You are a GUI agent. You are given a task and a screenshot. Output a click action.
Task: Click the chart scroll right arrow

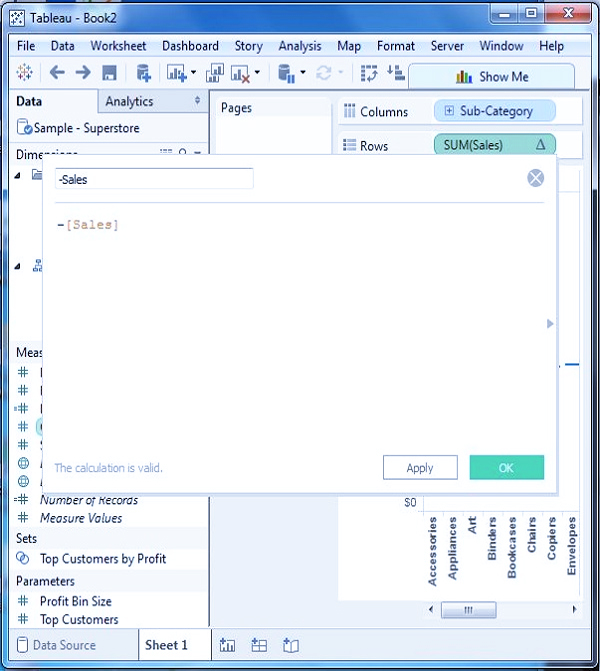574,609
